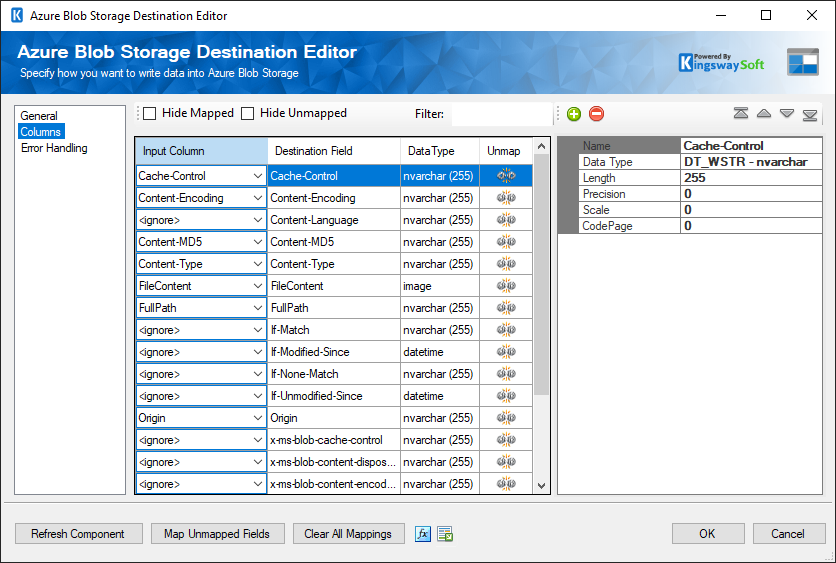This screenshot has height=563, width=836.
Task: Click the move down arrow icon
Action: 787,113
